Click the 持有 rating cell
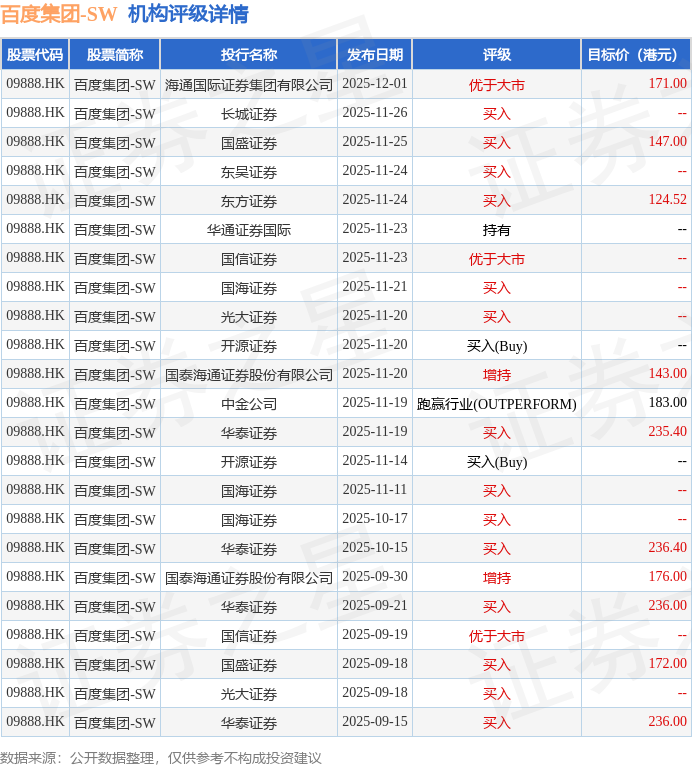692x767 pixels. point(497,229)
